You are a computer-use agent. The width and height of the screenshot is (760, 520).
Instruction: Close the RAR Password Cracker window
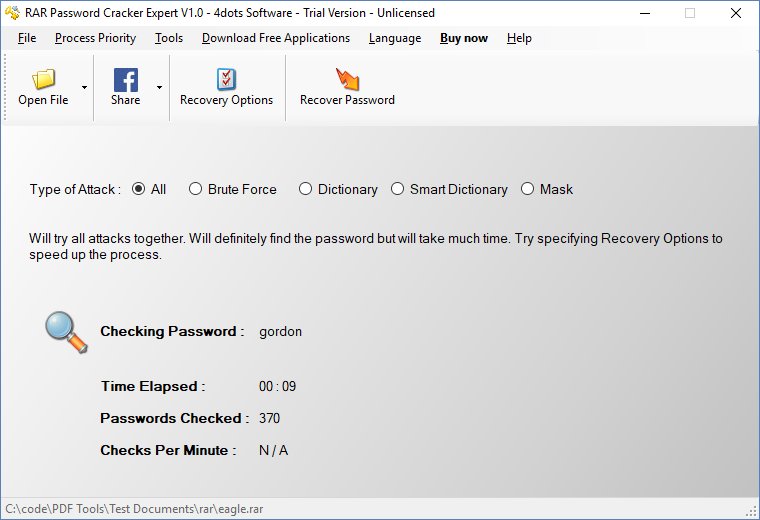tap(736, 13)
